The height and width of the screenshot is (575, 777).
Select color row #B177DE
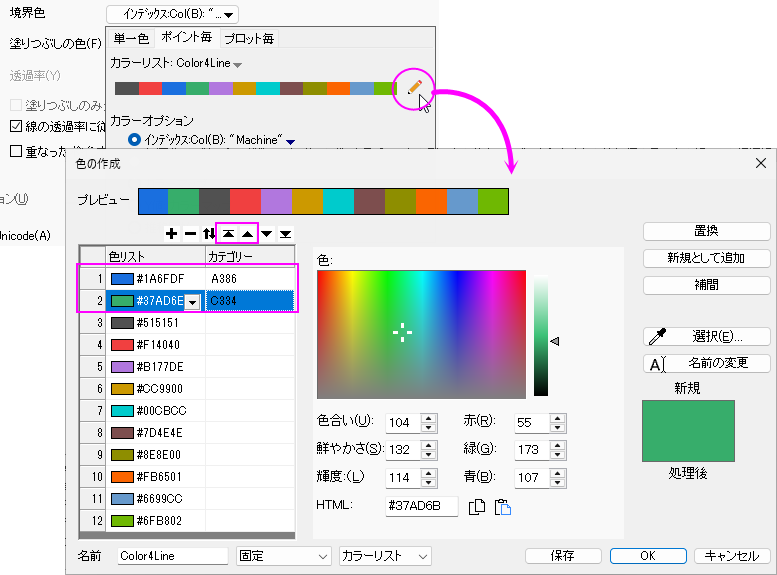coord(187,367)
